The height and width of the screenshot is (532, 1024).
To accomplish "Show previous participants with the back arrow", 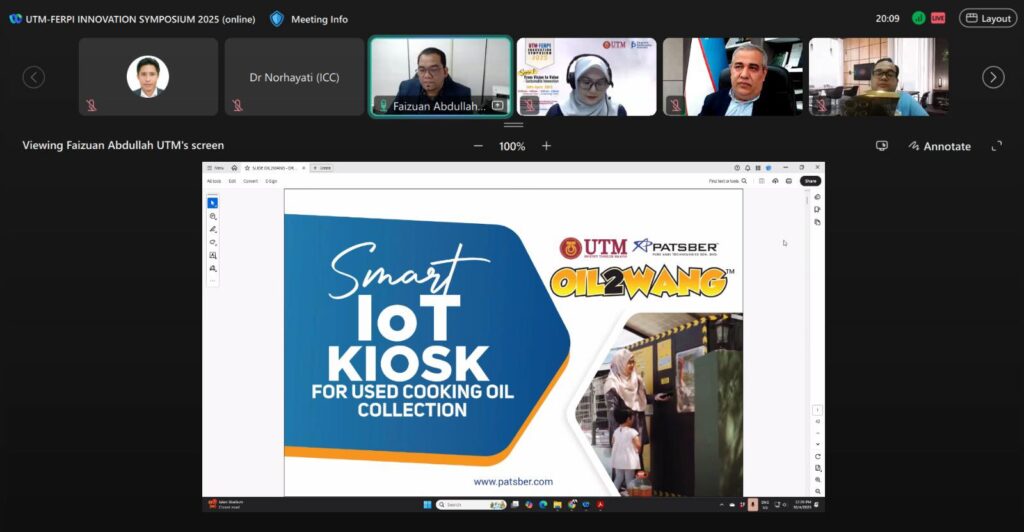I will pos(34,77).
